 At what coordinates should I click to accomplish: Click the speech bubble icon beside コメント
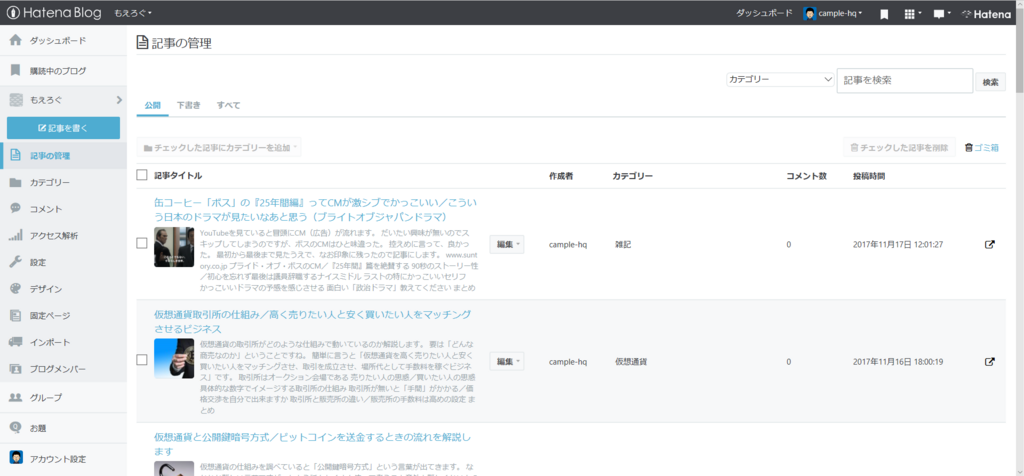pyautogui.click(x=16, y=208)
